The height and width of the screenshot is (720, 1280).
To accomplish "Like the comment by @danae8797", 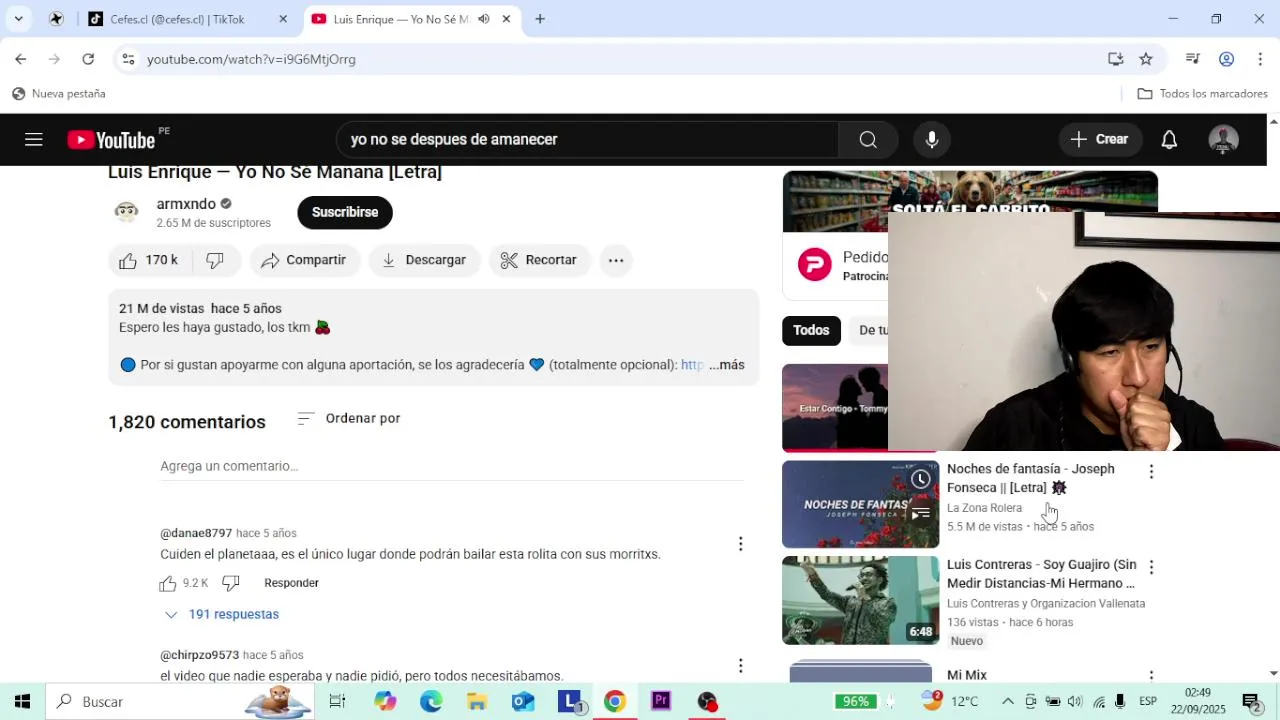I will (x=168, y=583).
